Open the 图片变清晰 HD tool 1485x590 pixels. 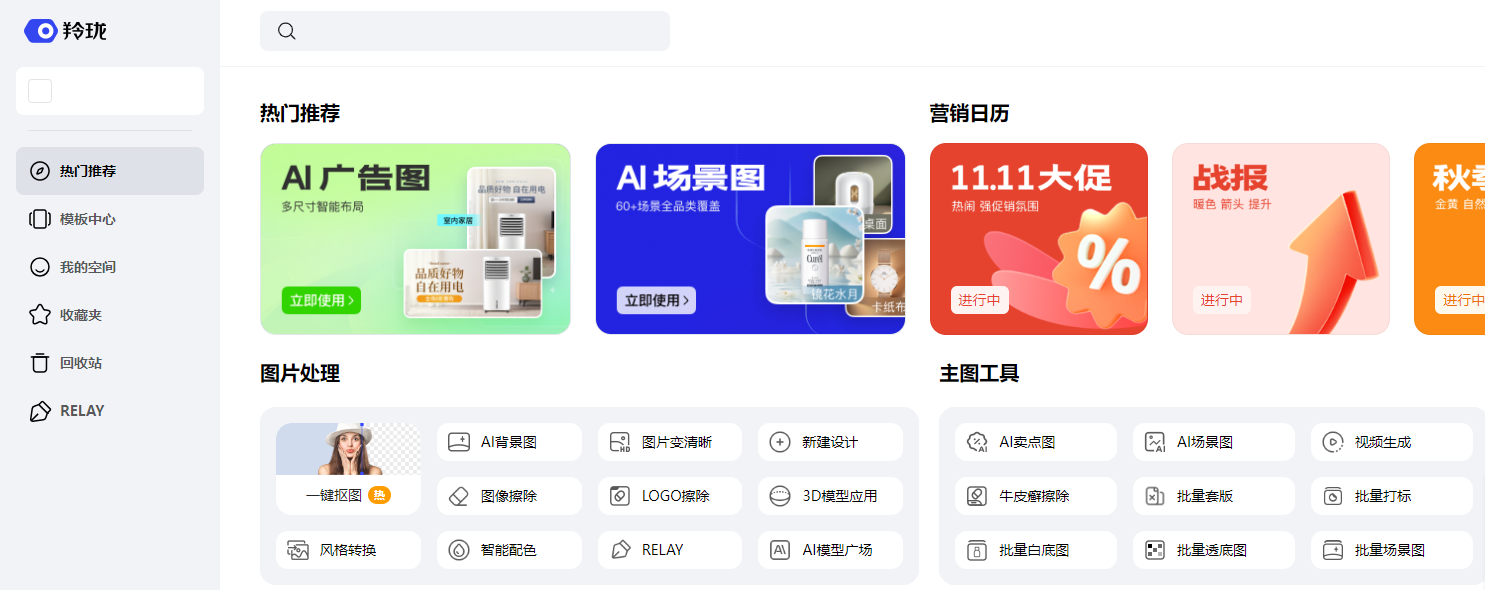click(x=670, y=442)
